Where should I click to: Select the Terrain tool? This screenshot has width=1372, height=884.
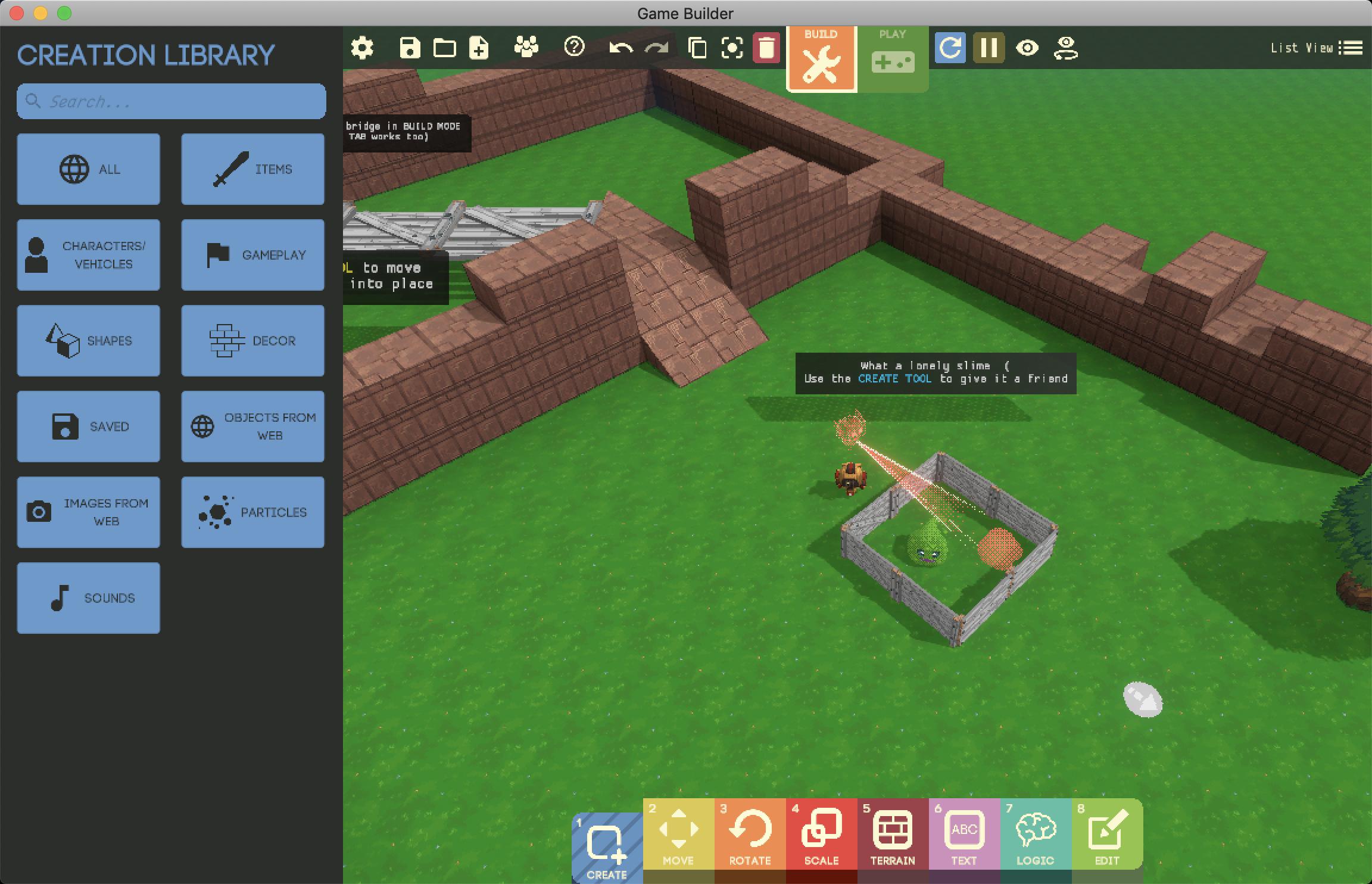893,834
